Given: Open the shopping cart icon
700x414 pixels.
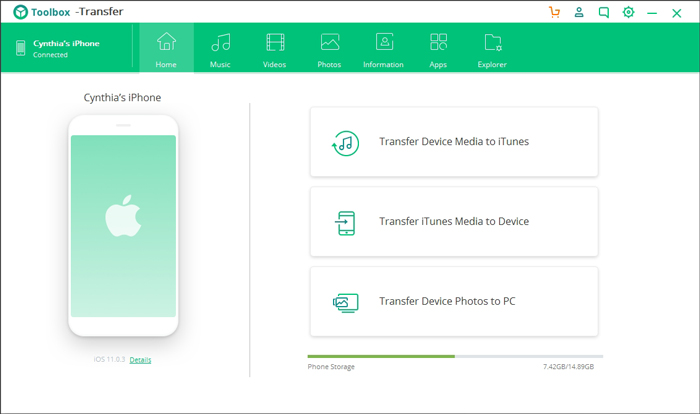Looking at the screenshot, I should tap(554, 12).
